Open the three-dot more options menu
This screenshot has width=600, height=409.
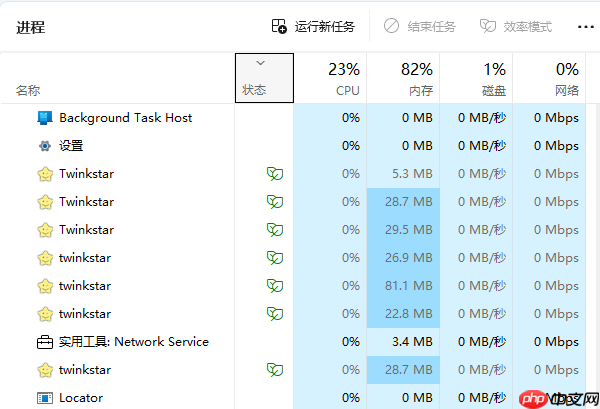[586, 27]
